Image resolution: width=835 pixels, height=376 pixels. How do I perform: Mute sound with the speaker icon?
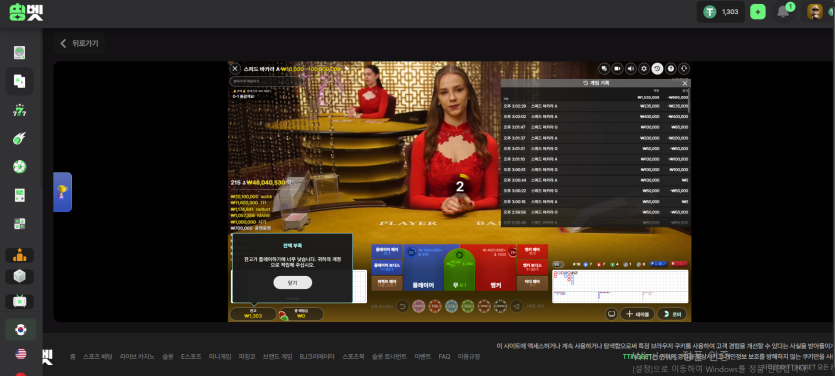(631, 69)
